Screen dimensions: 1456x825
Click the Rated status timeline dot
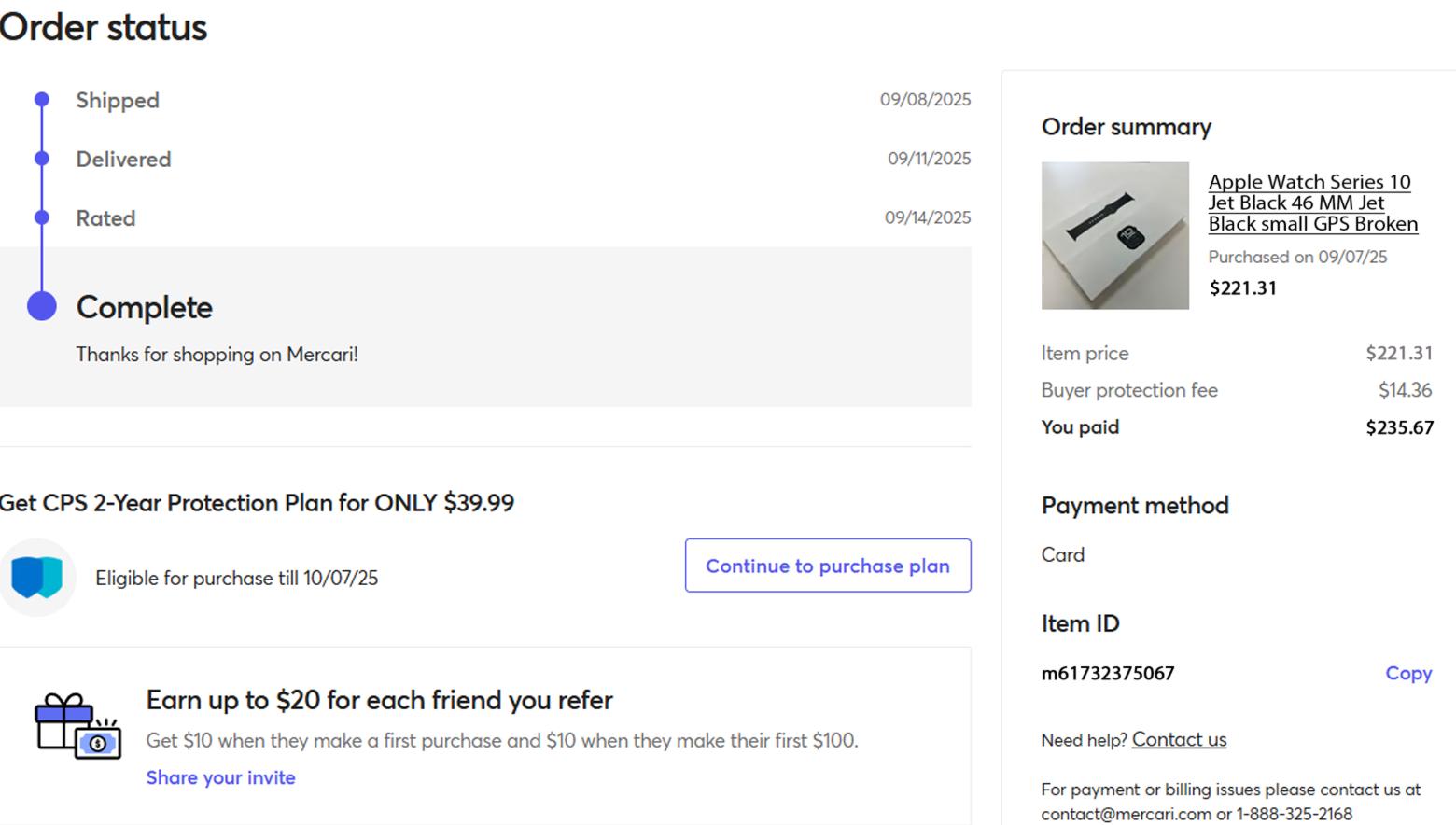point(42,217)
